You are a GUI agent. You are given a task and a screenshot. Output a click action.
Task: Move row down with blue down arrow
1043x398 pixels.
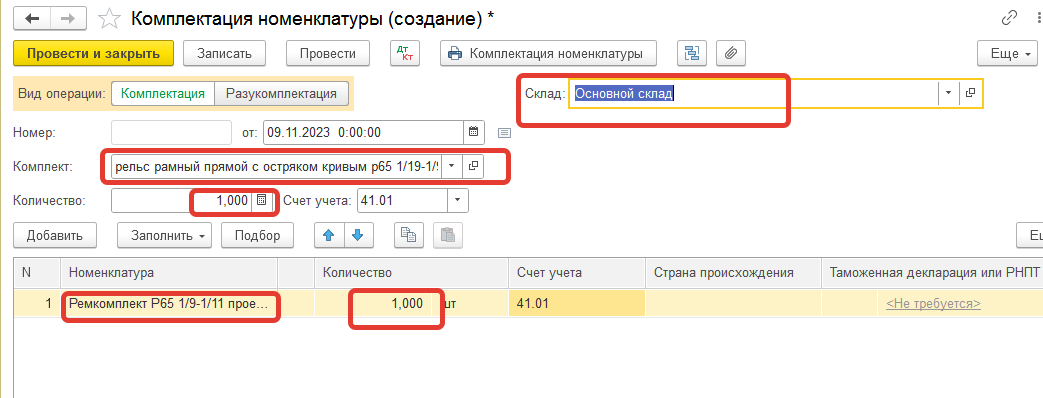[359, 235]
